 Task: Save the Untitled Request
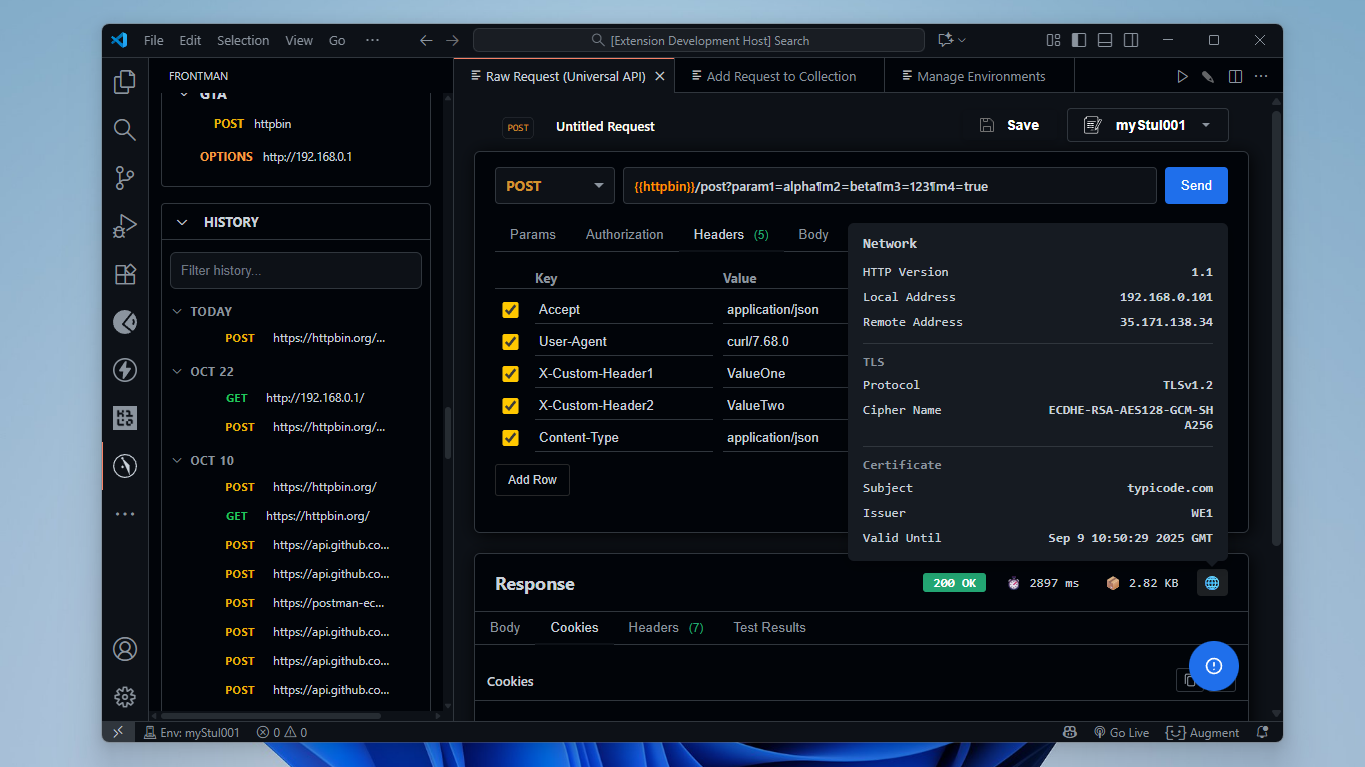(1009, 125)
